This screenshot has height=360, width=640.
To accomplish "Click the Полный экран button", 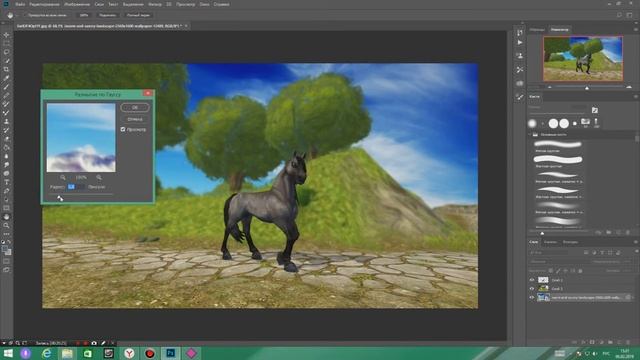I will coord(138,15).
